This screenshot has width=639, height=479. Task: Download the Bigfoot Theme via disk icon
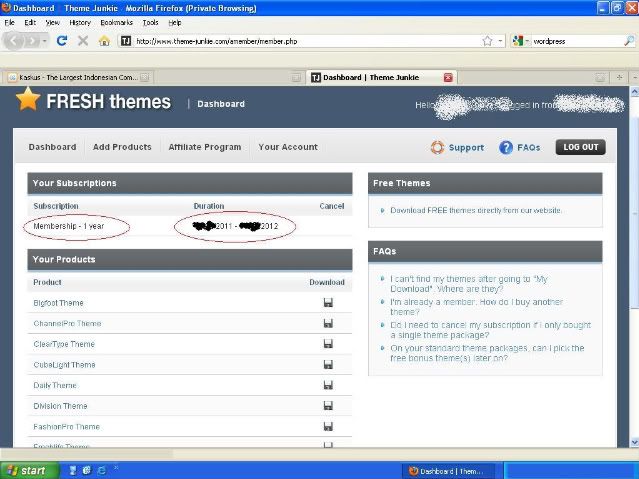(328, 302)
